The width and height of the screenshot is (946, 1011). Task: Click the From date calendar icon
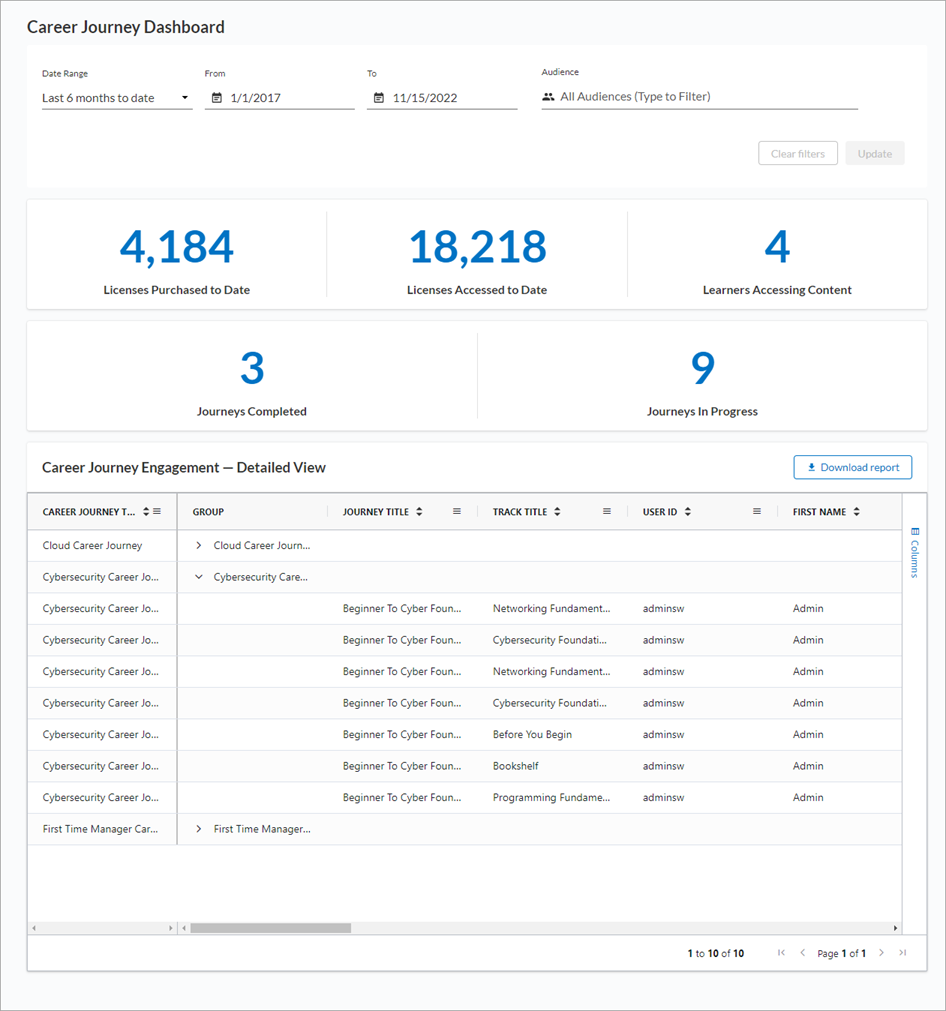[x=216, y=98]
